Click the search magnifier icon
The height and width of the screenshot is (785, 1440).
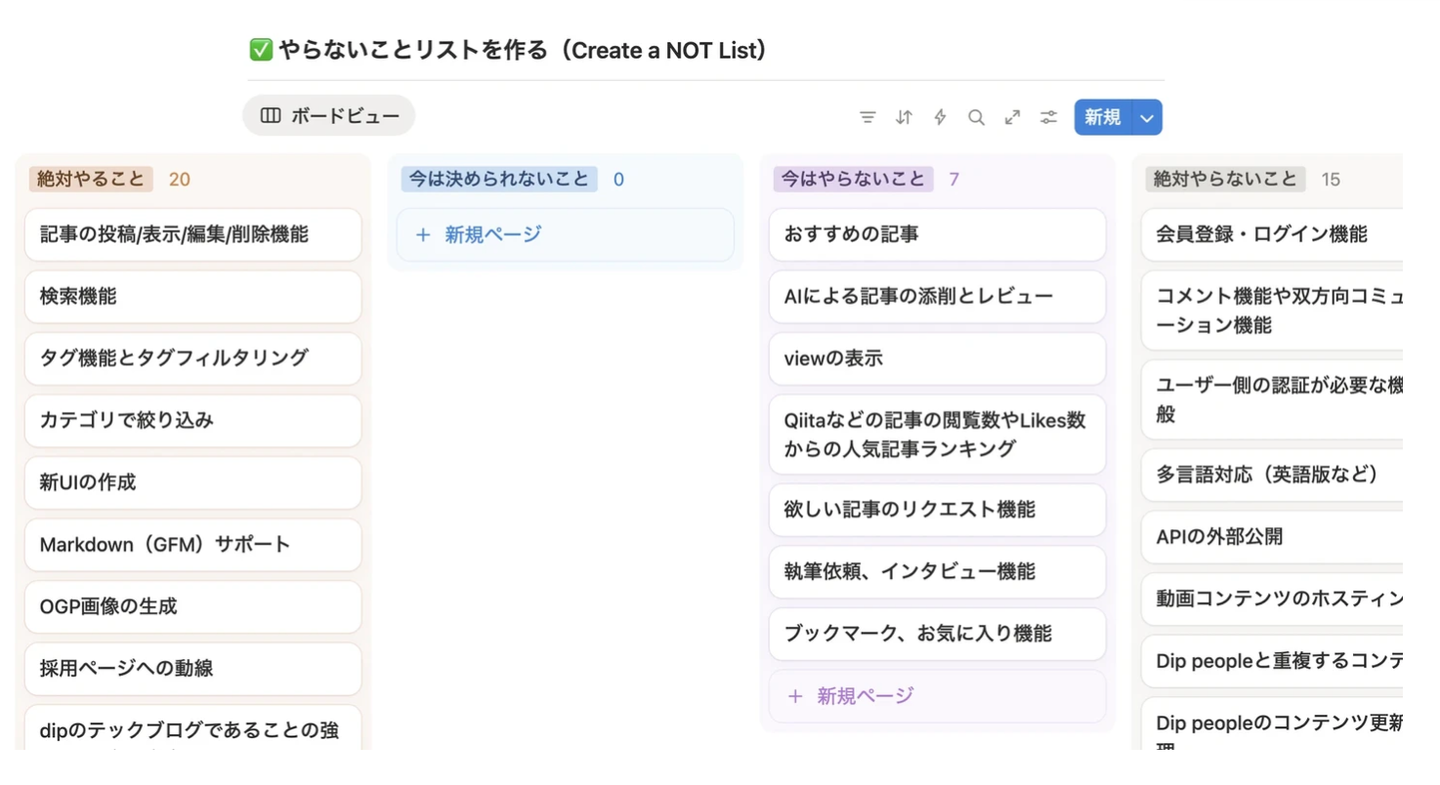[x=976, y=117]
